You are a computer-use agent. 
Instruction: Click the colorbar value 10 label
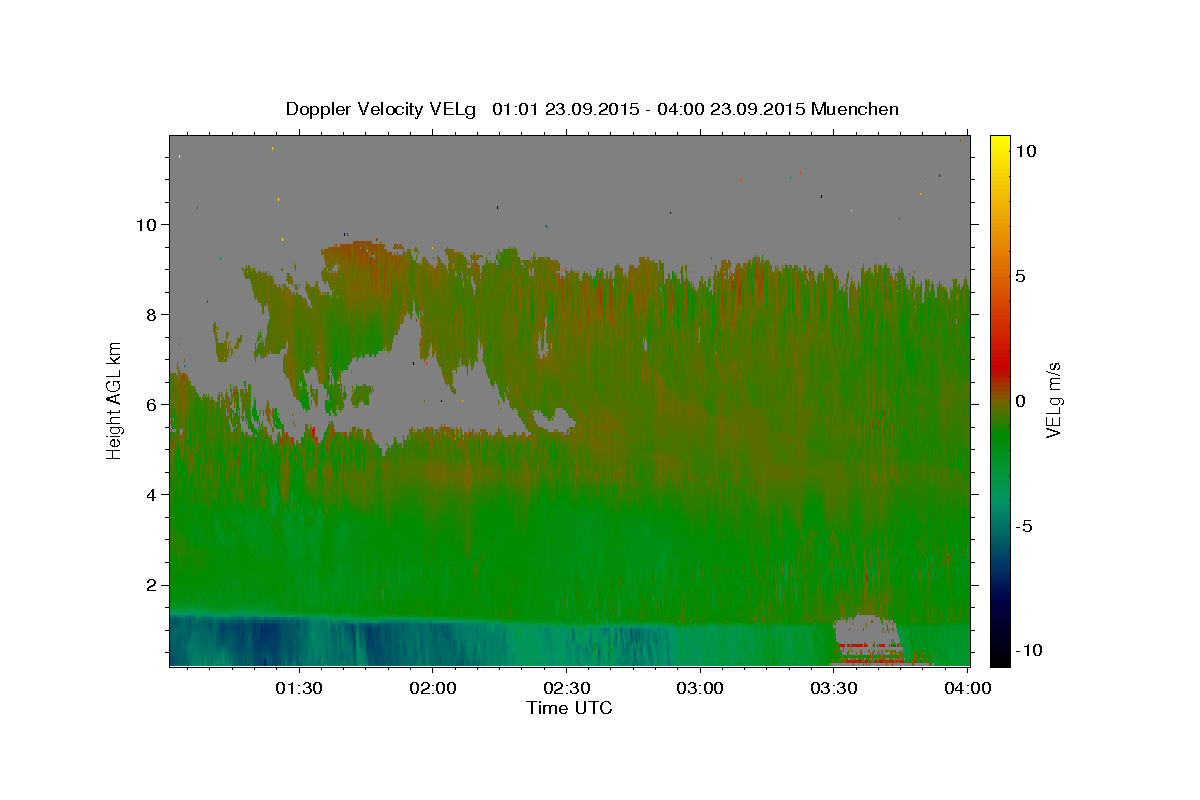tap(1026, 150)
